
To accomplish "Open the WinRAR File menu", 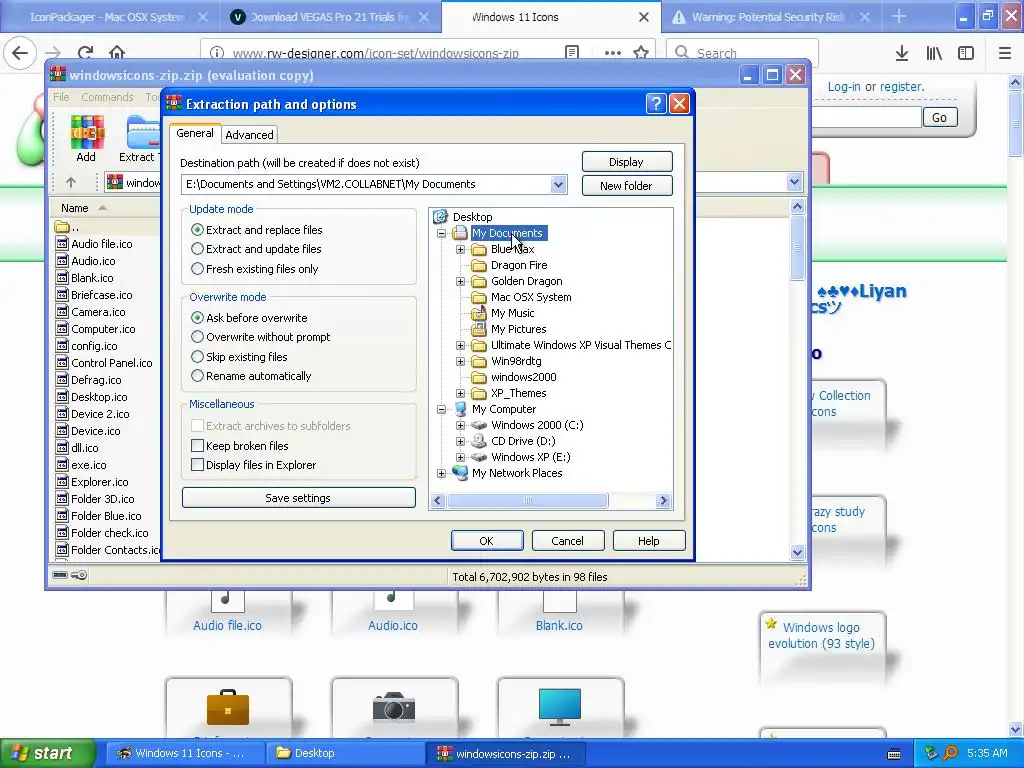I will tap(61, 97).
